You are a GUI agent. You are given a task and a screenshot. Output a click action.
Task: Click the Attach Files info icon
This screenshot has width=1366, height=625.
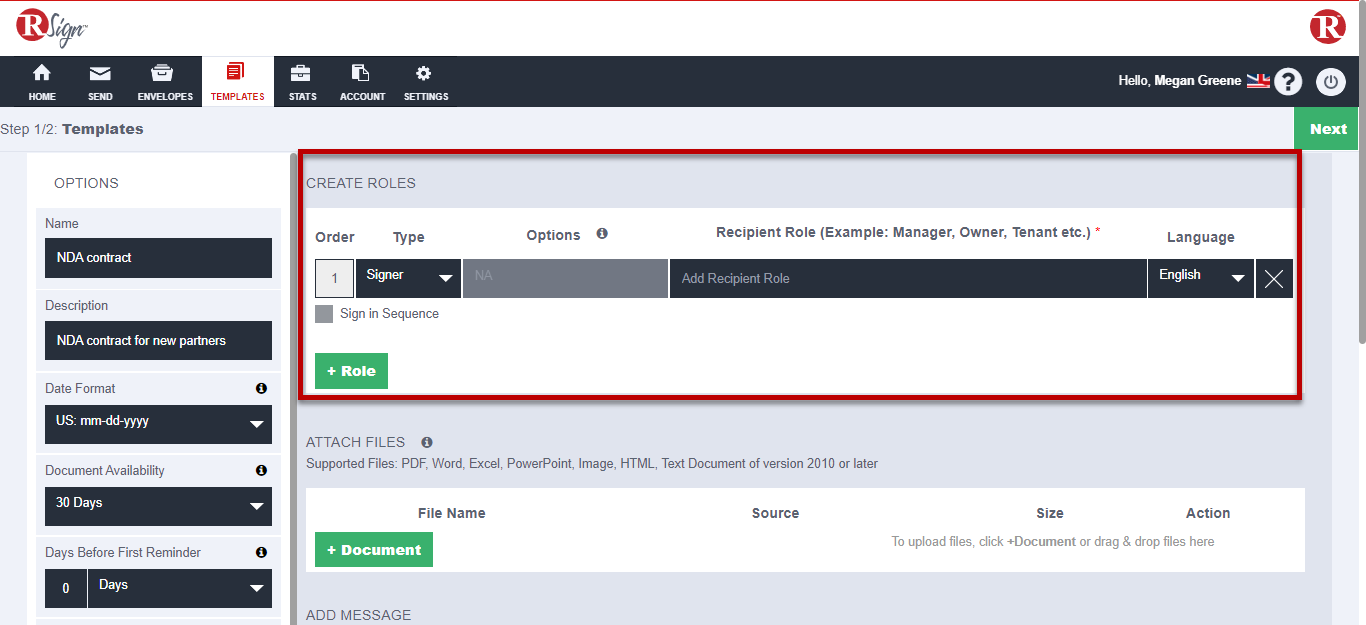click(426, 442)
